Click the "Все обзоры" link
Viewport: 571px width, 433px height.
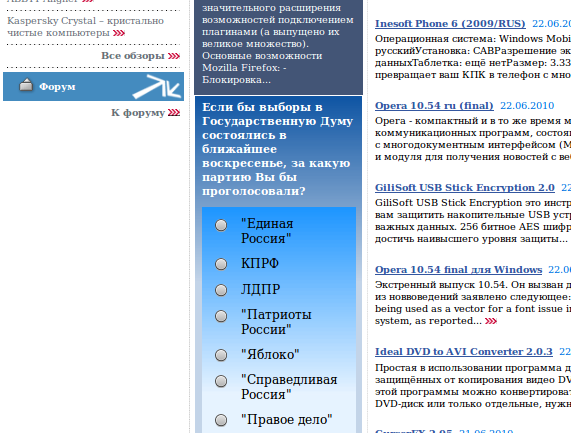tap(133, 56)
